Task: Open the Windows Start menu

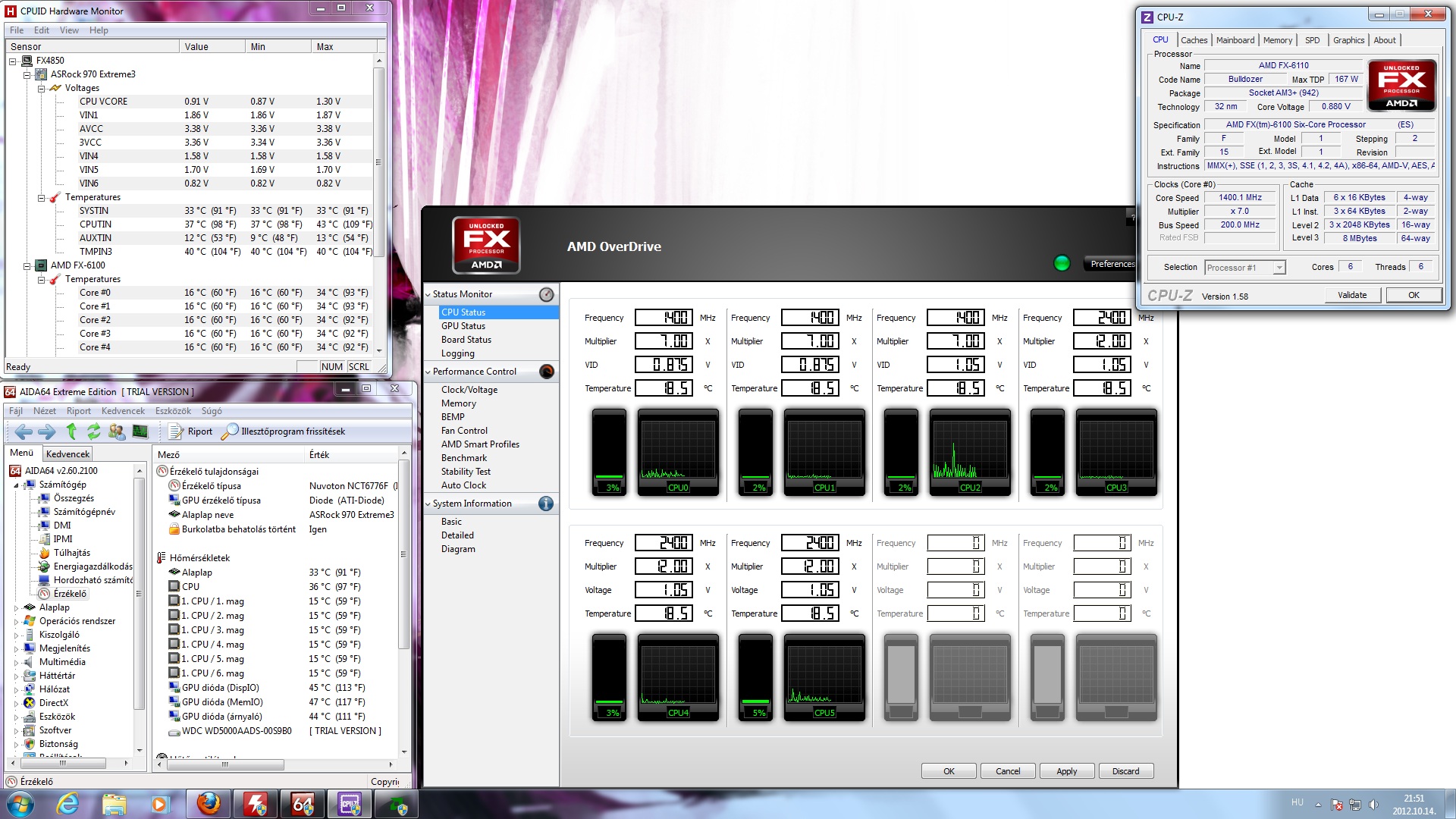Action: point(20,804)
